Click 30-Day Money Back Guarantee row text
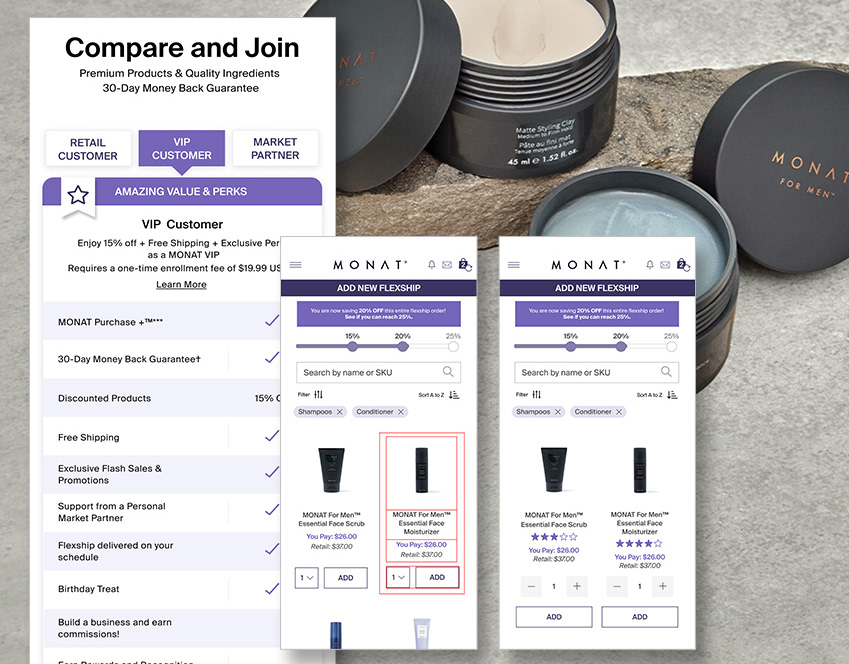 [x=129, y=359]
